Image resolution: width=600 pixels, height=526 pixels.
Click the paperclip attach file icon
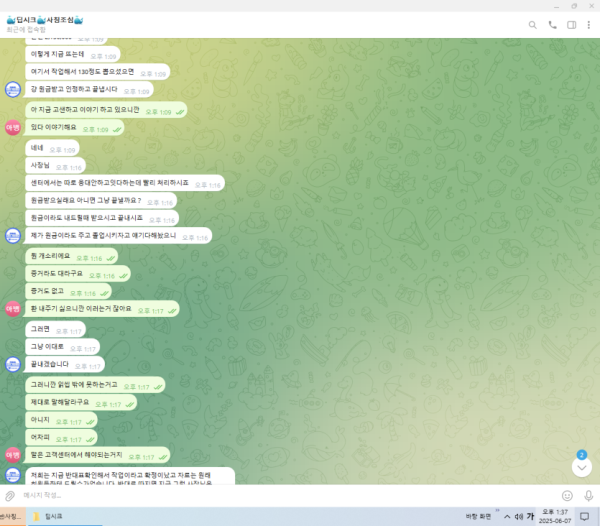click(10, 496)
